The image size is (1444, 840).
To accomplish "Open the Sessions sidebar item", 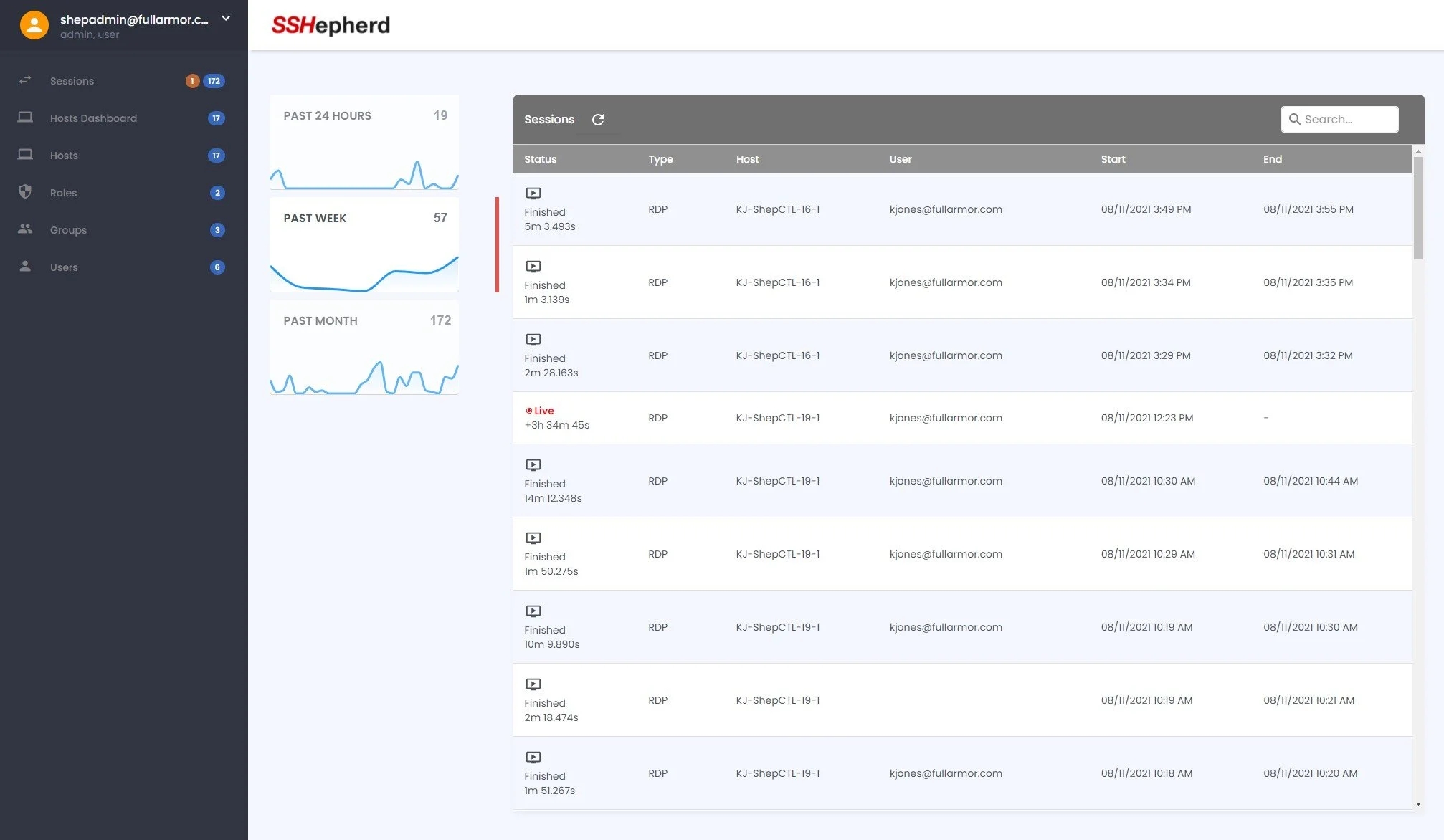I will (72, 81).
